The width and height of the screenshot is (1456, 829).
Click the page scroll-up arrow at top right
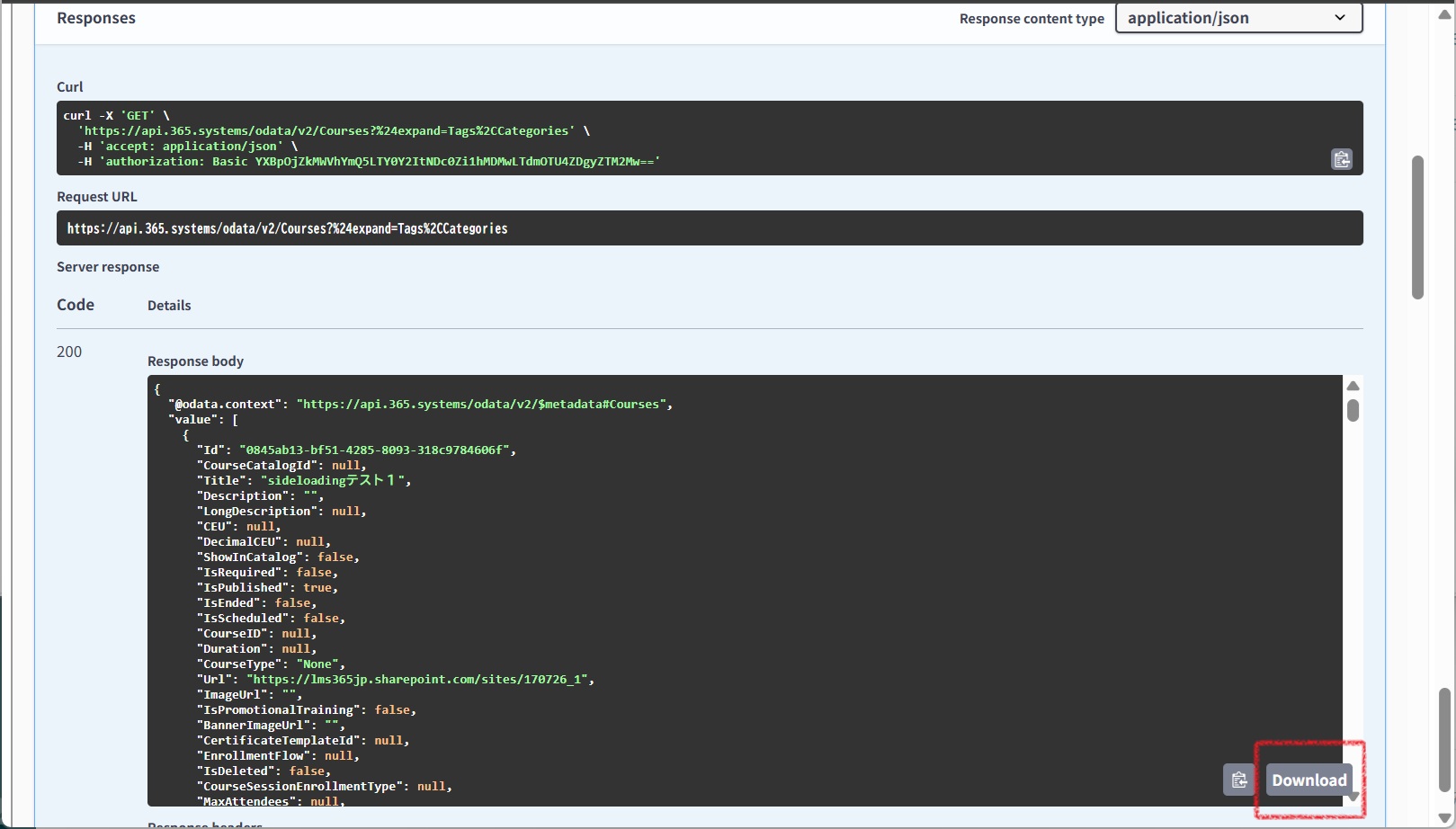pyautogui.click(x=1444, y=14)
